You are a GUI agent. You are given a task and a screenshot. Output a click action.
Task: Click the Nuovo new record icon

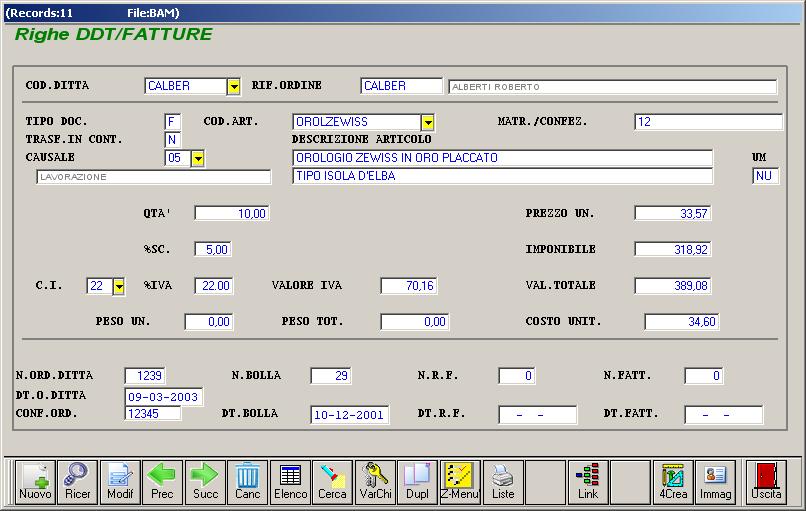pyautogui.click(x=35, y=482)
